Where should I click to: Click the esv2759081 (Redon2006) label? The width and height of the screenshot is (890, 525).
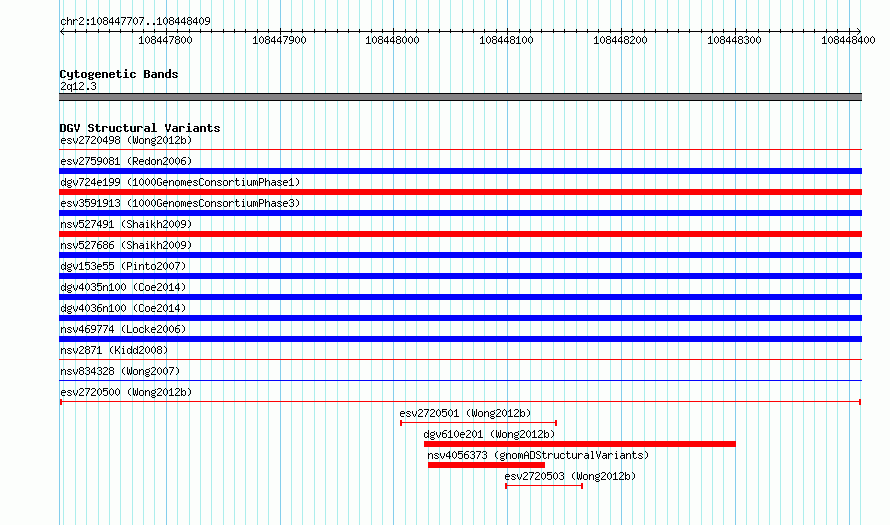coord(126,161)
